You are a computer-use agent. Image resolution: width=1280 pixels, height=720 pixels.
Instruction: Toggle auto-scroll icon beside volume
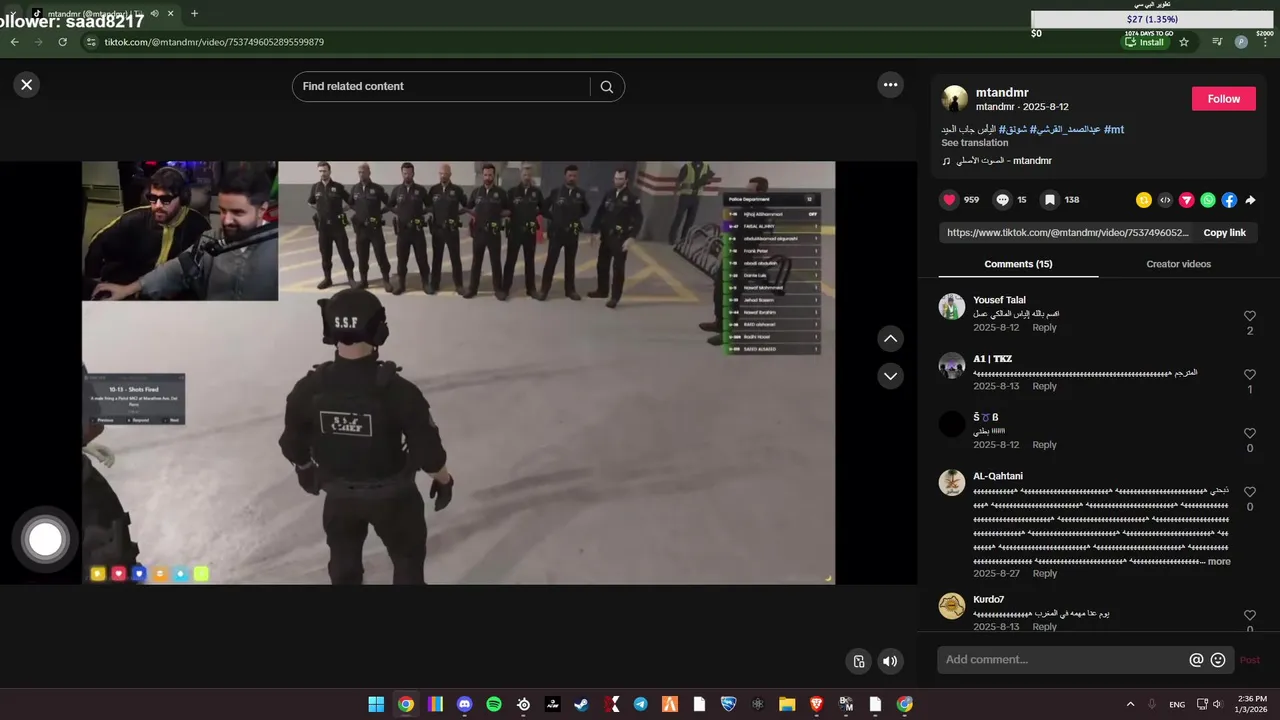858,661
